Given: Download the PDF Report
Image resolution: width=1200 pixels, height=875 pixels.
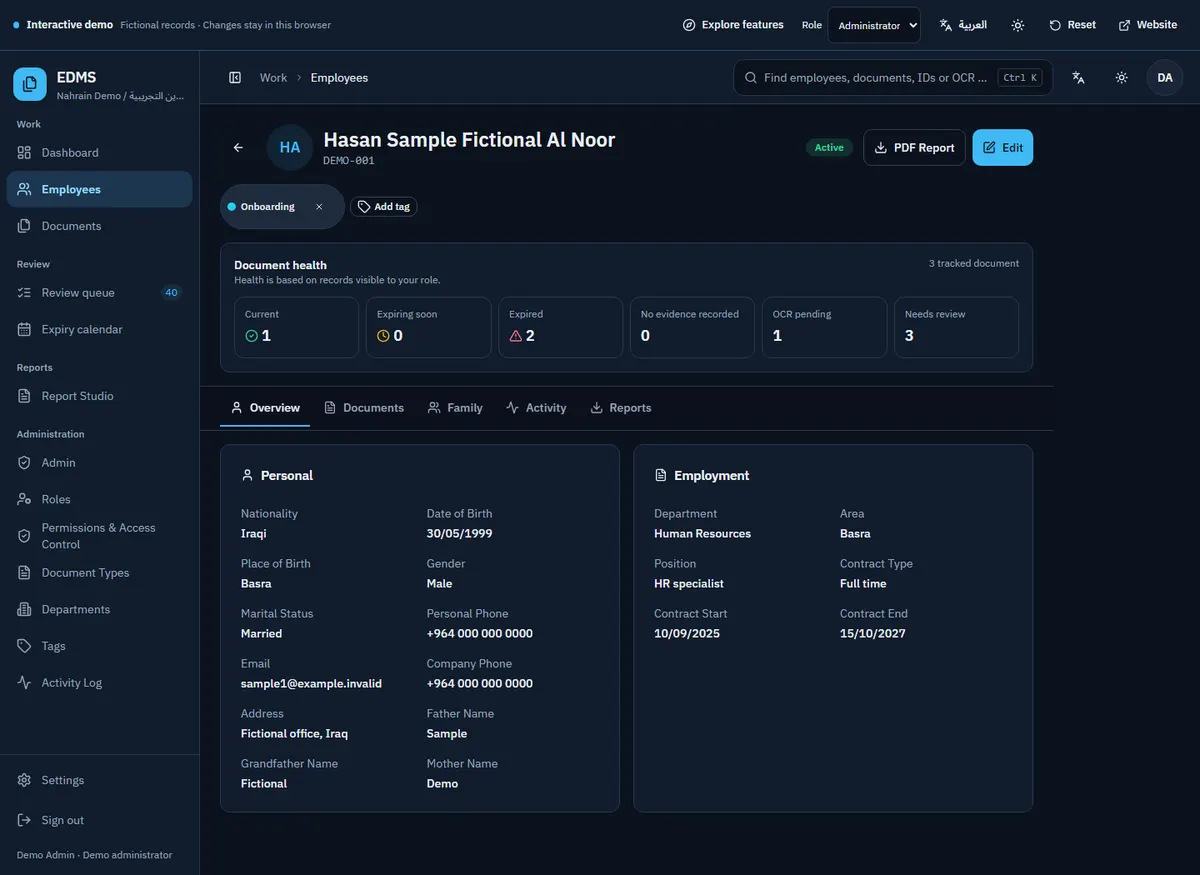Looking at the screenshot, I should pyautogui.click(x=914, y=148).
